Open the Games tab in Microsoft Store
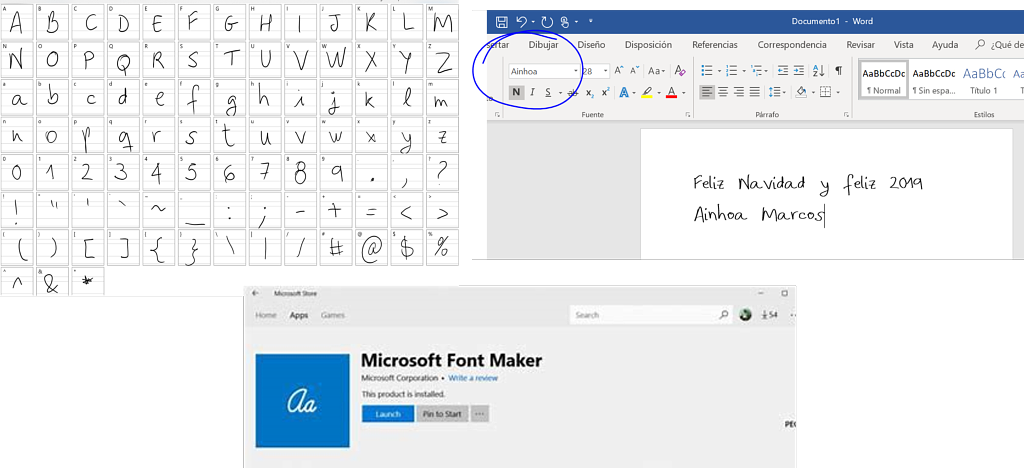This screenshot has height=468, width=1024. [332, 315]
